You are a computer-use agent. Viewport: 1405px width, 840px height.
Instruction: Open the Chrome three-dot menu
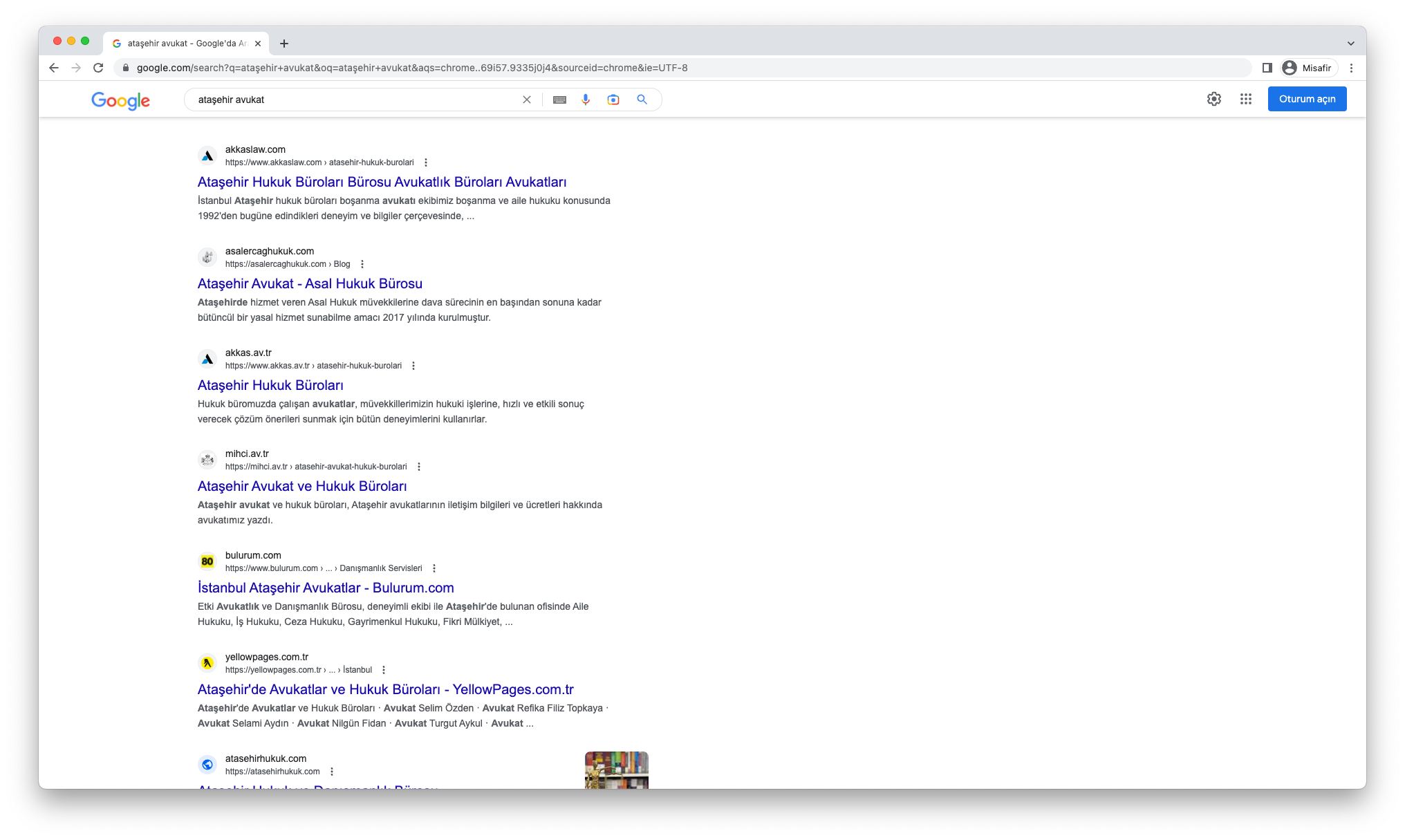(x=1352, y=68)
